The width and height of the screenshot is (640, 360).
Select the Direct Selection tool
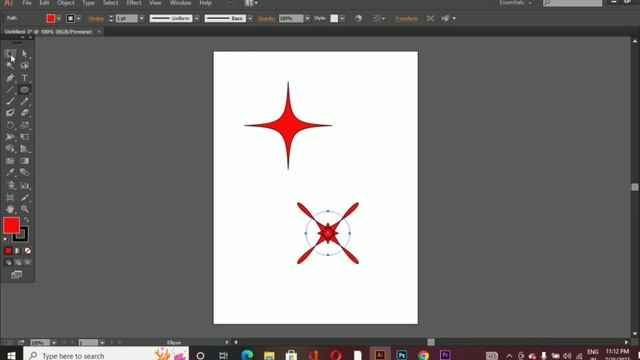24,53
